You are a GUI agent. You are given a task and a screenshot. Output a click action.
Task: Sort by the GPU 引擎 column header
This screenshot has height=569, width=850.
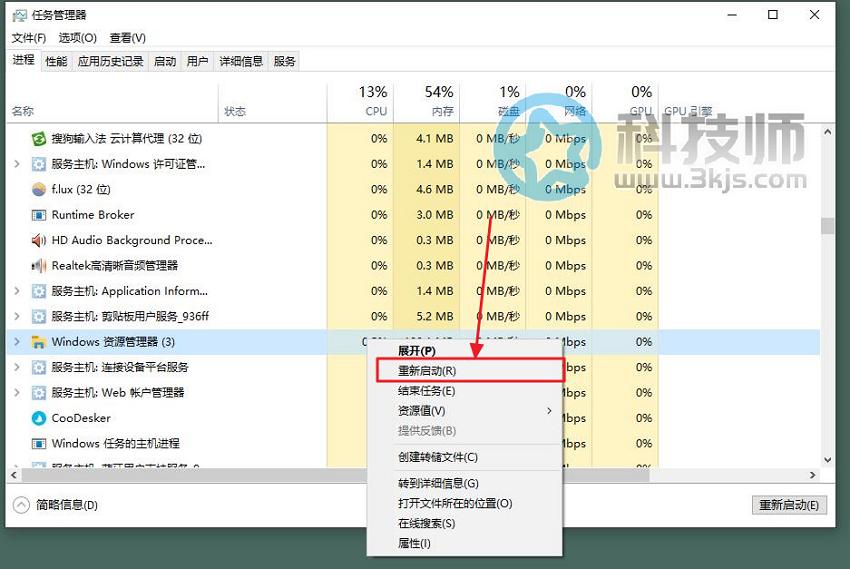pyautogui.click(x=688, y=111)
